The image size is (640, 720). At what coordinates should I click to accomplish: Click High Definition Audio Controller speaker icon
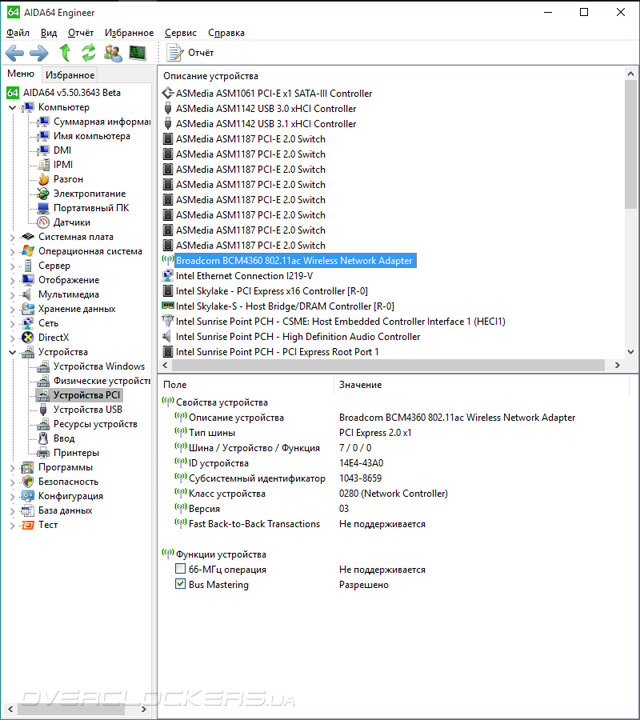168,337
